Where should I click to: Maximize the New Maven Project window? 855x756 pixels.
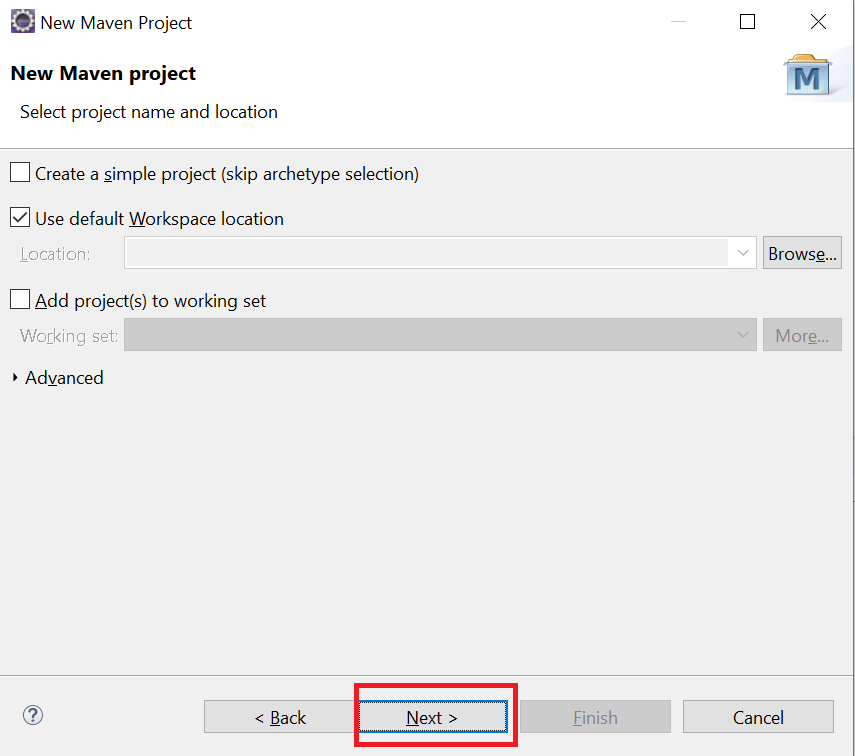[747, 22]
